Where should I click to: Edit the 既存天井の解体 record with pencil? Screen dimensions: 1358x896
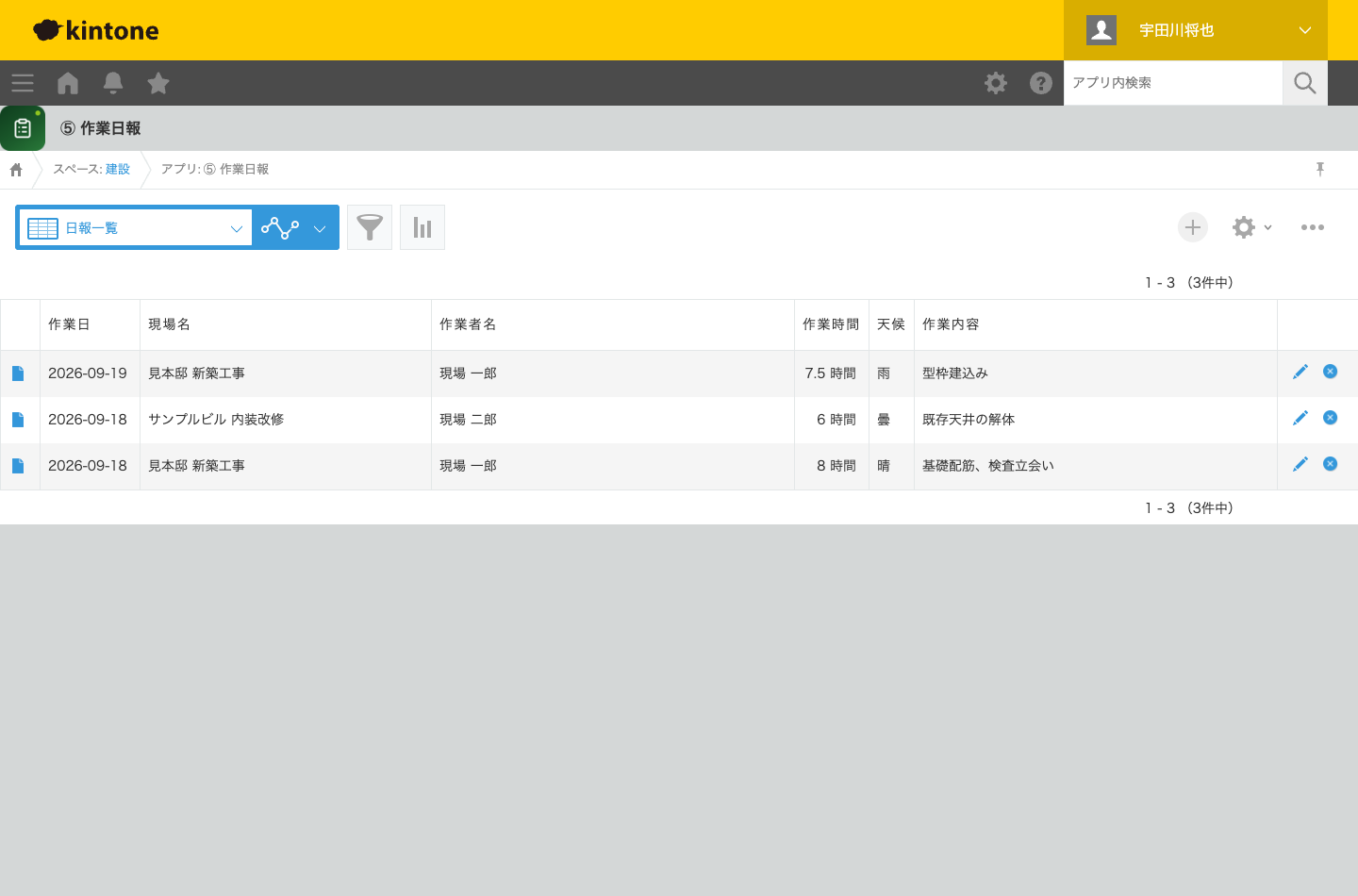click(1300, 418)
